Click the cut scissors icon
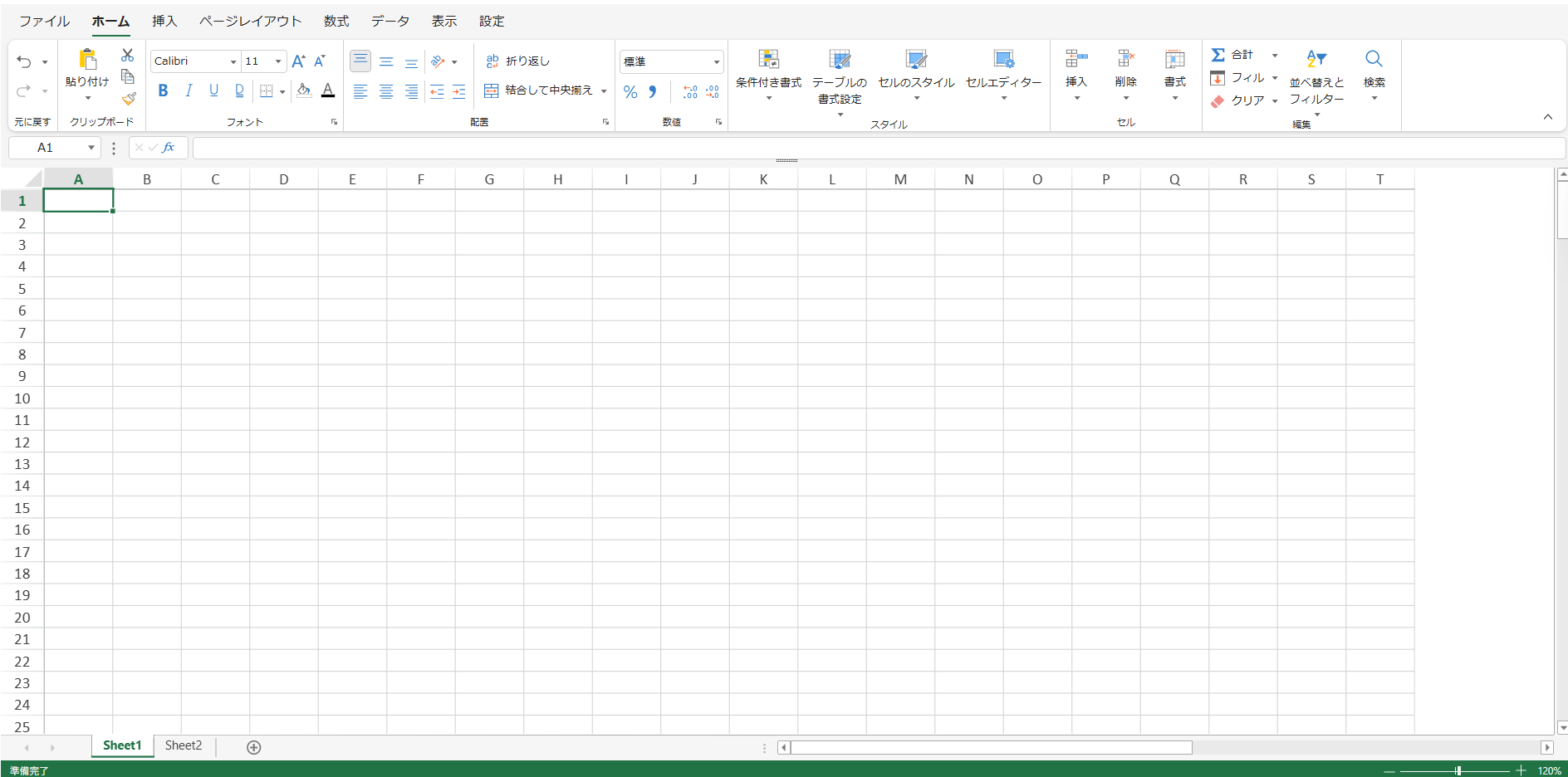 click(127, 55)
